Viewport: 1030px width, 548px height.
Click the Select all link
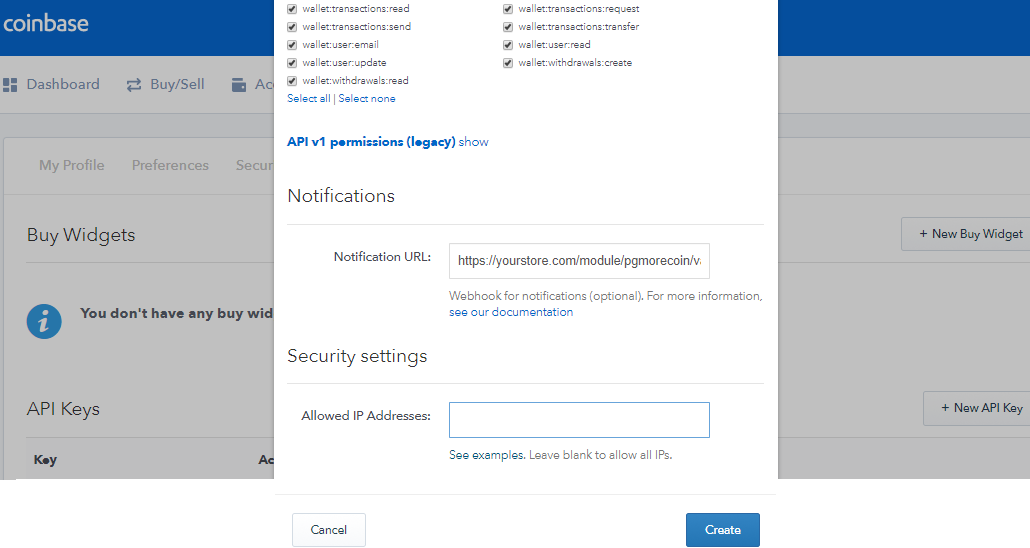point(308,99)
